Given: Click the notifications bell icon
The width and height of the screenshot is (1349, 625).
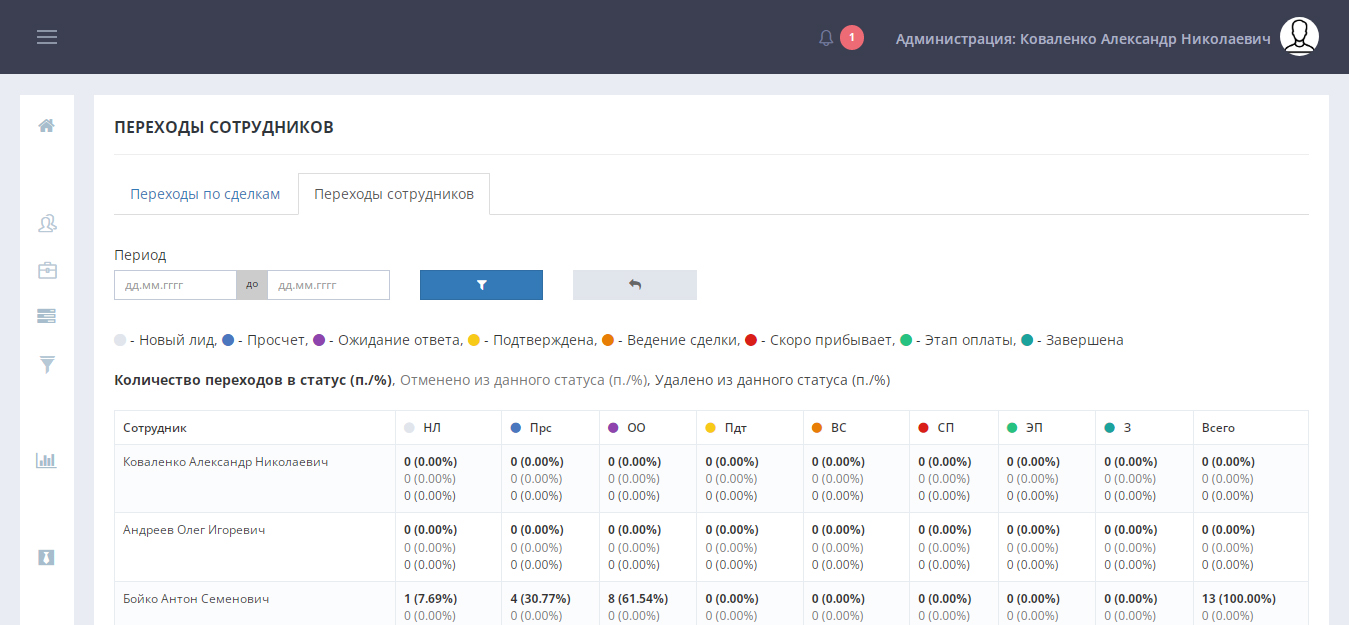Looking at the screenshot, I should click(826, 38).
